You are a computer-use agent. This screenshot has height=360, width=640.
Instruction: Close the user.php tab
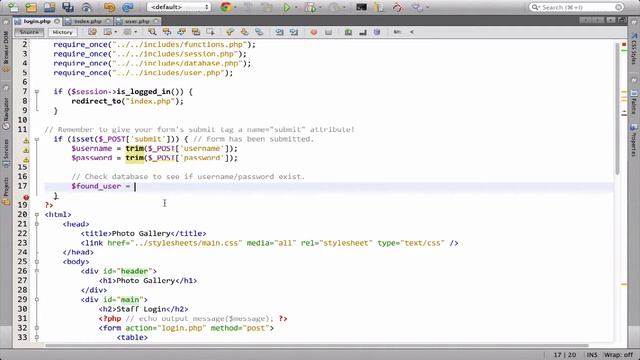click(156, 21)
